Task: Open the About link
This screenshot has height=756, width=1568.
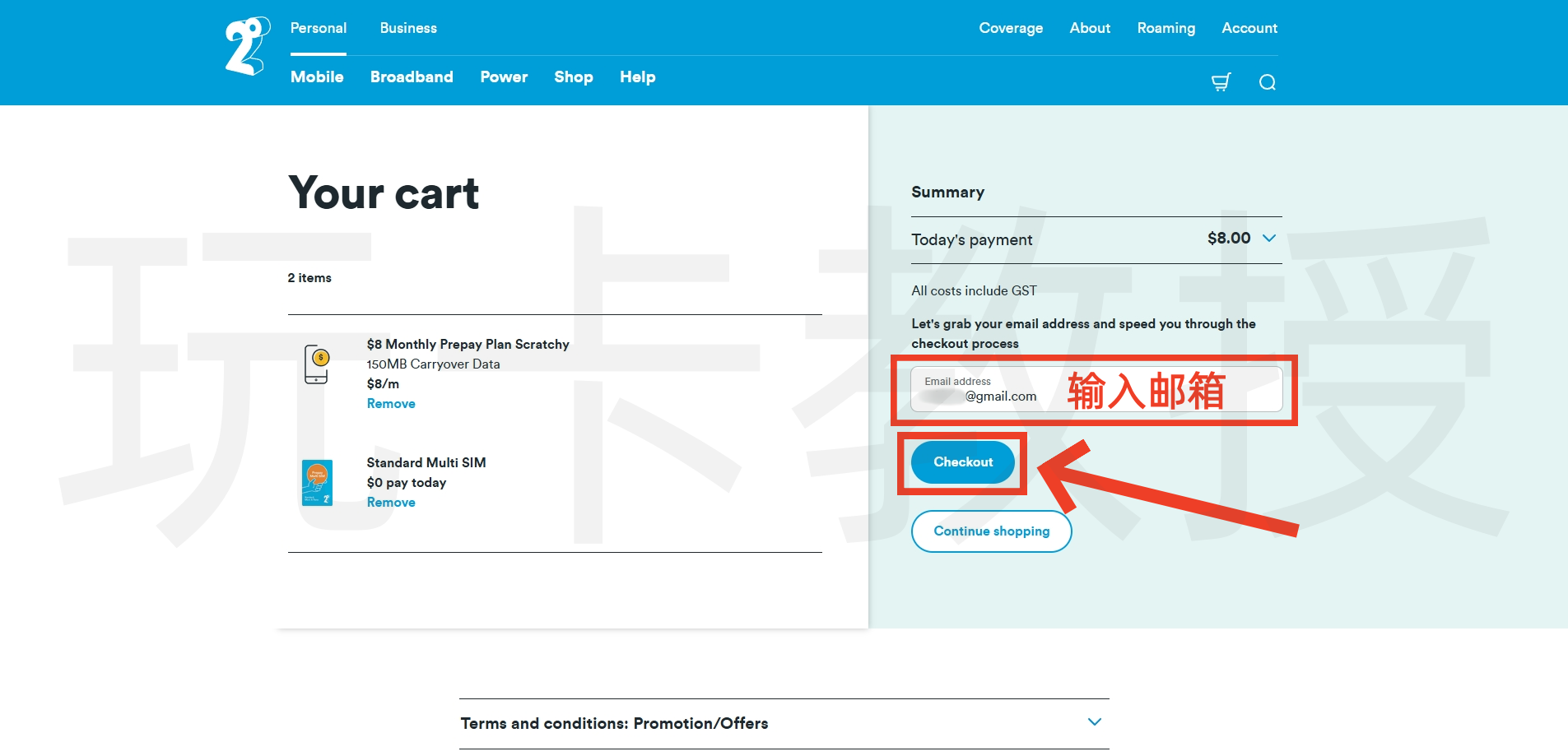Action: click(x=1090, y=28)
